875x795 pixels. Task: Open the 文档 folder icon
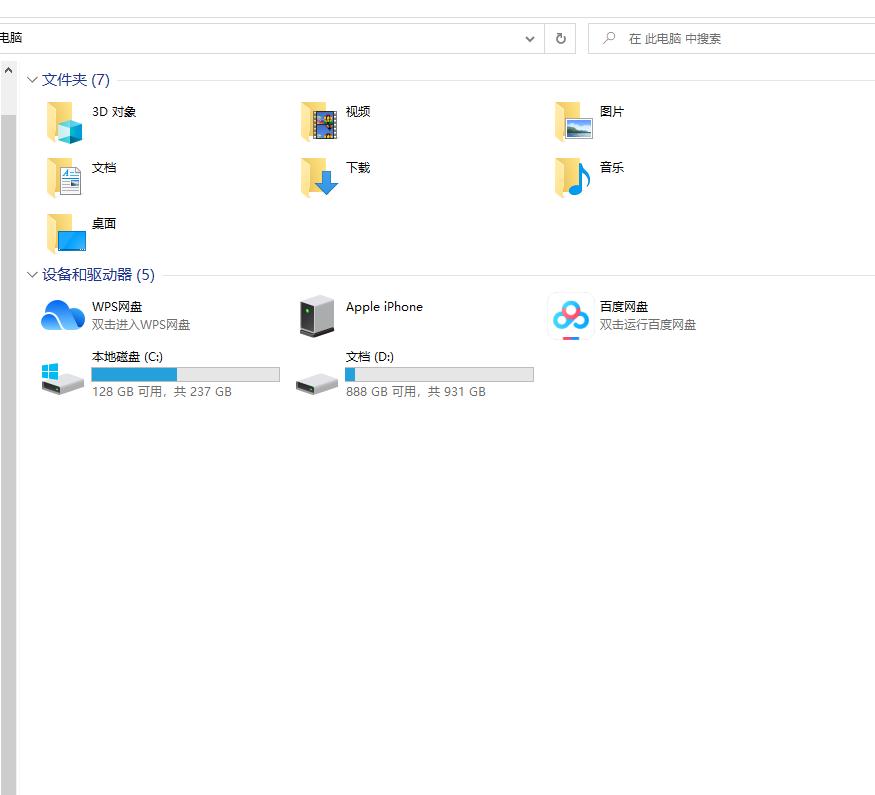point(65,177)
